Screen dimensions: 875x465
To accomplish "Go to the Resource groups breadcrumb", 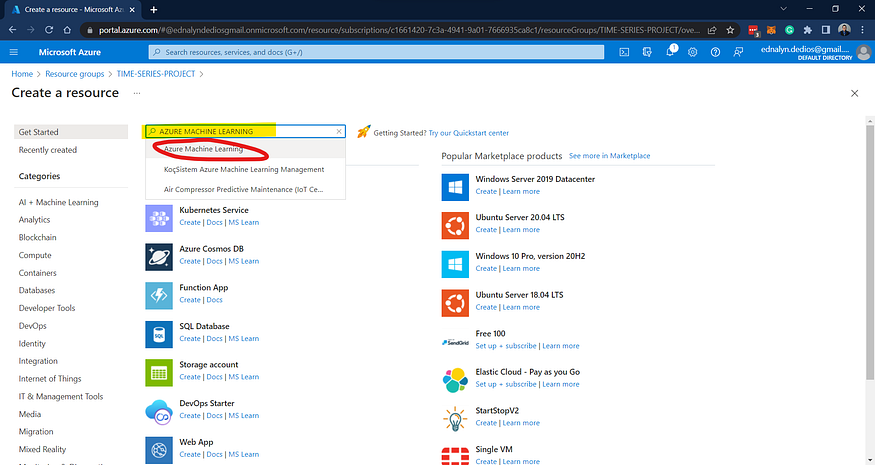I will [75, 74].
